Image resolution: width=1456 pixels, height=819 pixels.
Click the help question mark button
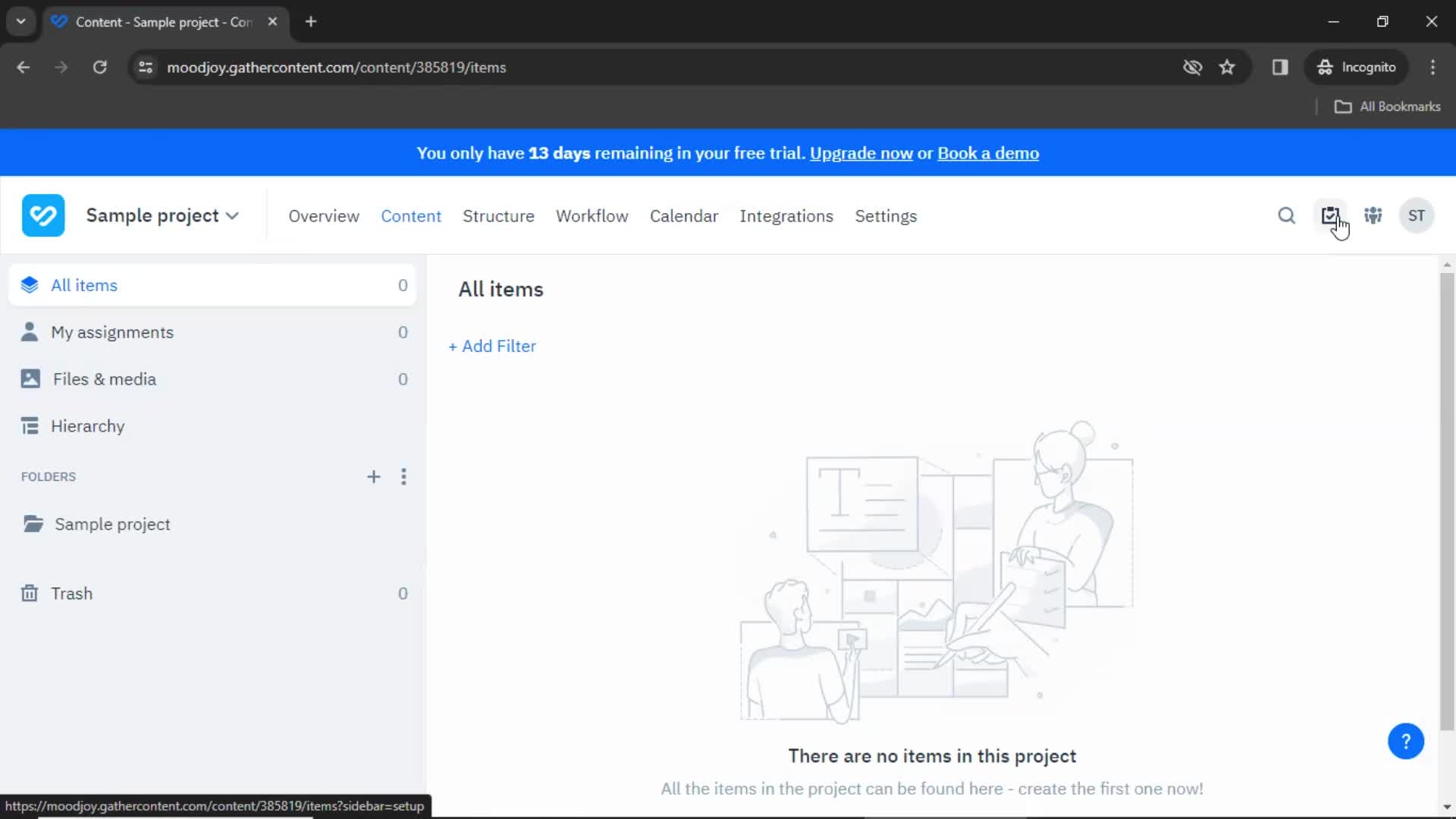click(x=1406, y=741)
